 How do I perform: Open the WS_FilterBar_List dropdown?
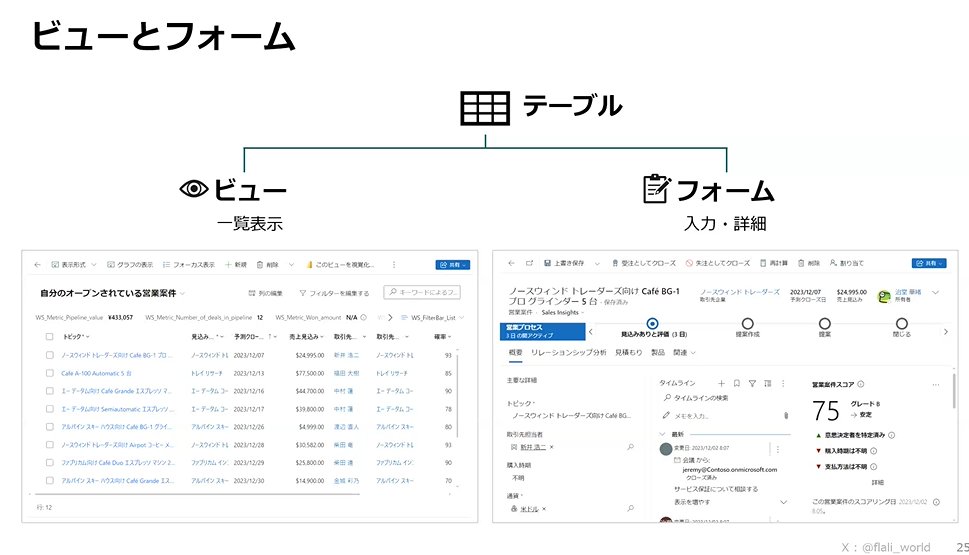pos(432,317)
